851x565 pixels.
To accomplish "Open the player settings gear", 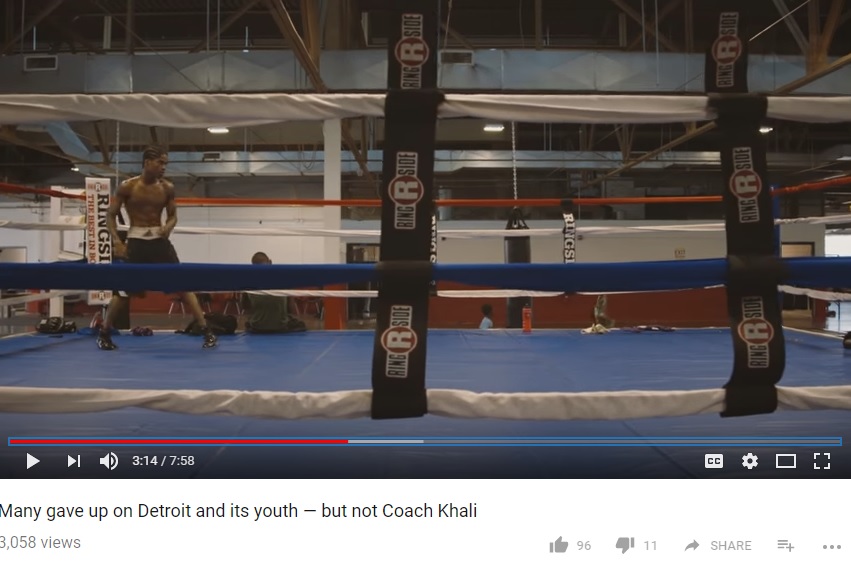I will [750, 461].
